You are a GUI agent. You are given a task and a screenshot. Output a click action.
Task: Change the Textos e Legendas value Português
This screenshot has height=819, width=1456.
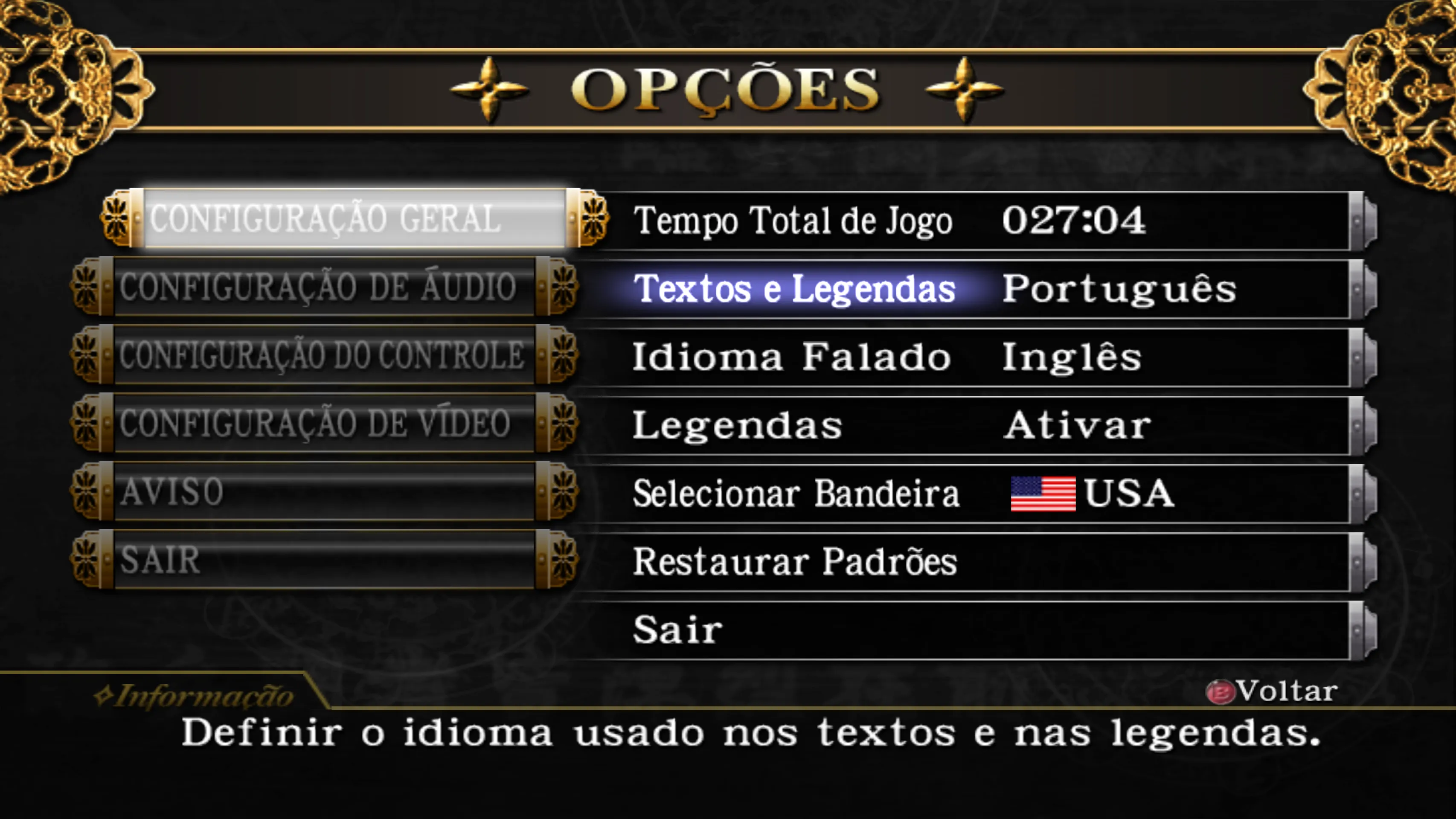pyautogui.click(x=1120, y=288)
